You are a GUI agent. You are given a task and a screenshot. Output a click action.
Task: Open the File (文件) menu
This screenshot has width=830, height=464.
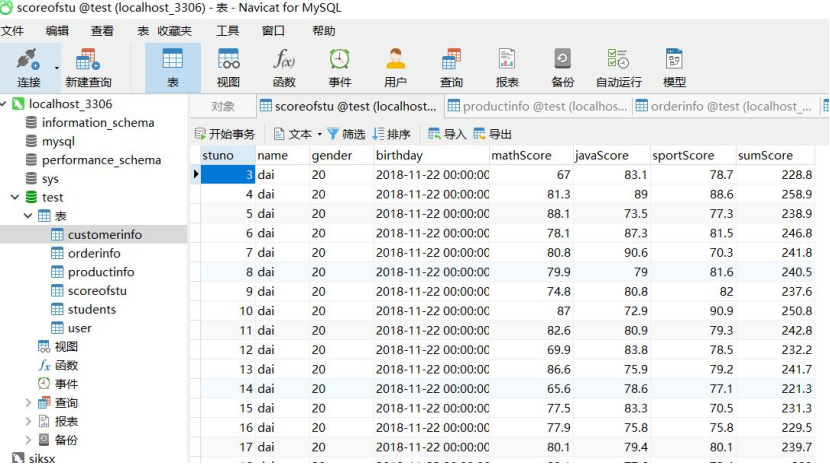click(12, 31)
